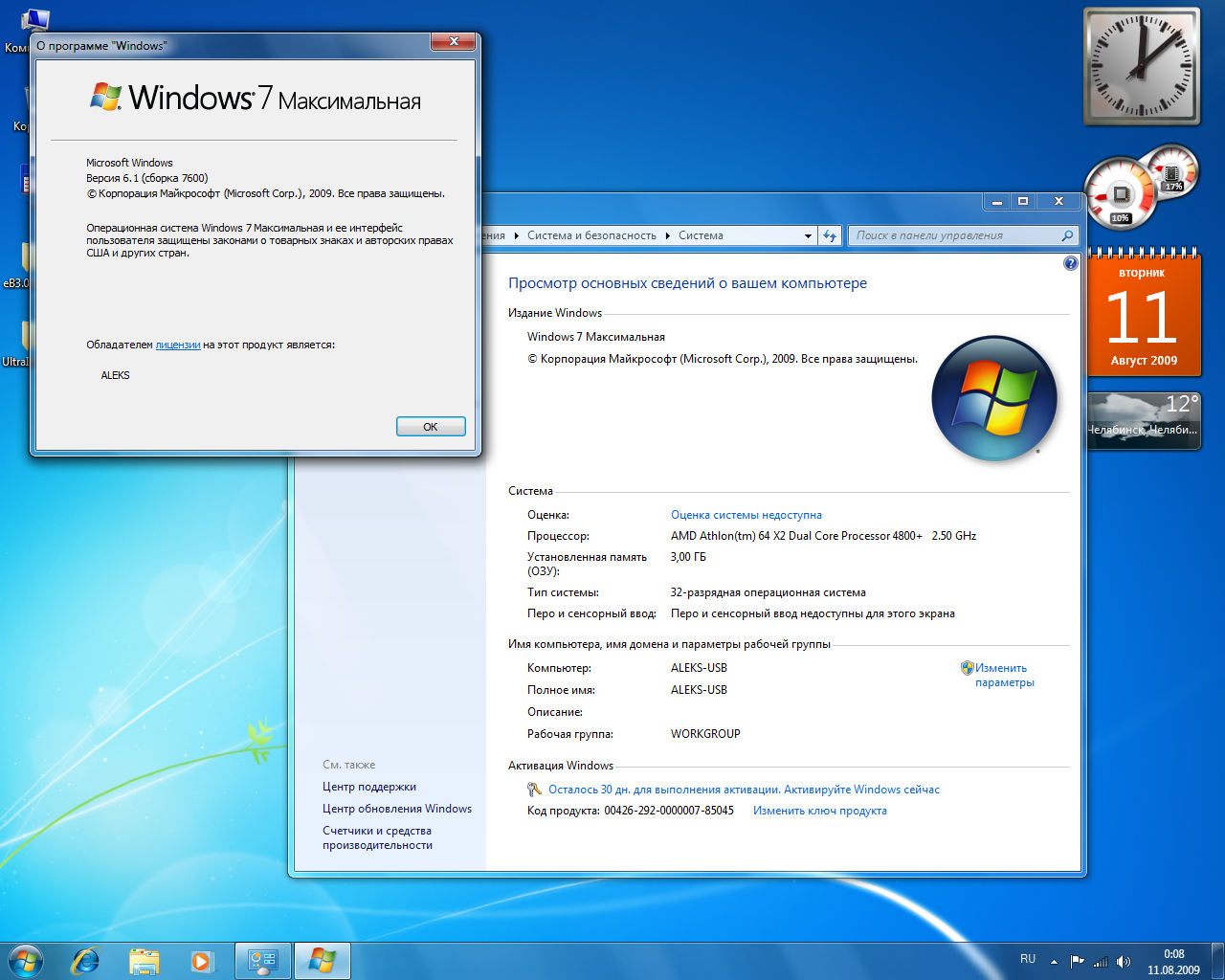Click the keys icon by activation link
Screen dimensions: 1225x980
pyautogui.click(x=535, y=790)
